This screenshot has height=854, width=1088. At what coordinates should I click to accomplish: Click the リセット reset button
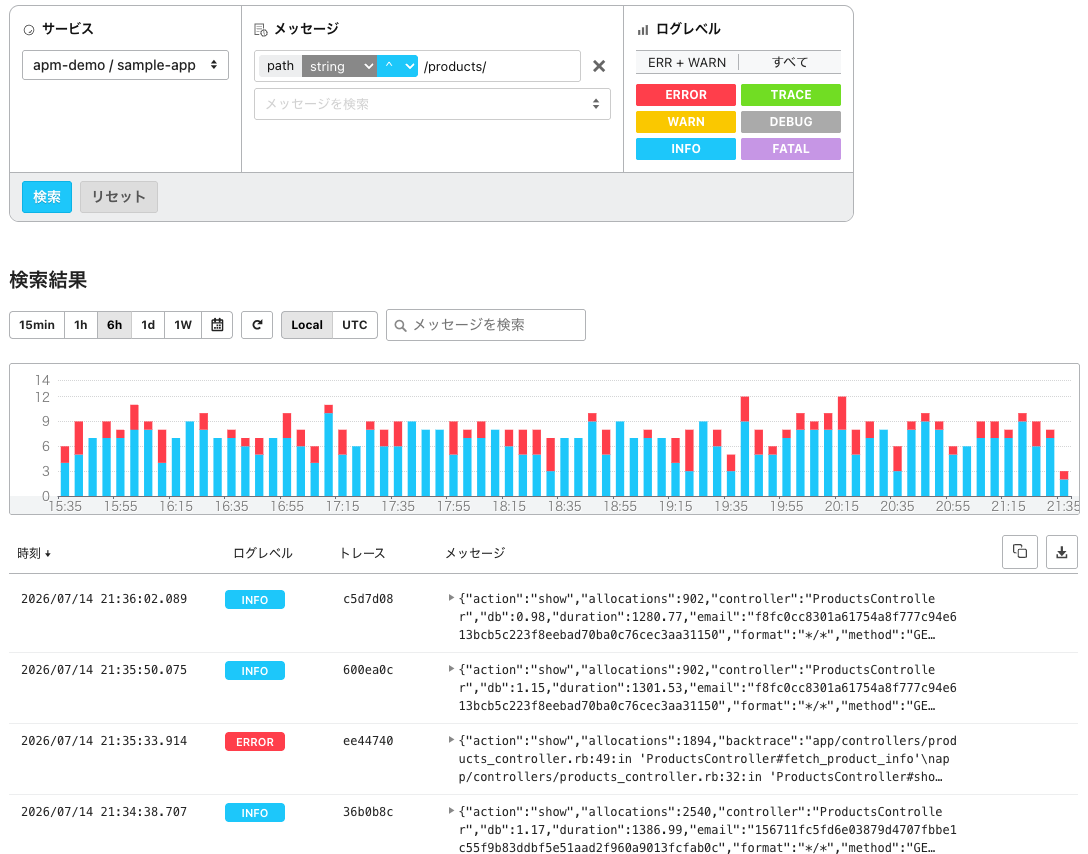point(119,197)
